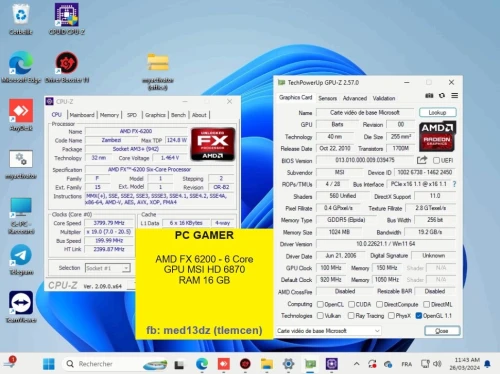
Task: Switch to the SPD tab in CPU-Z
Action: coord(132,115)
